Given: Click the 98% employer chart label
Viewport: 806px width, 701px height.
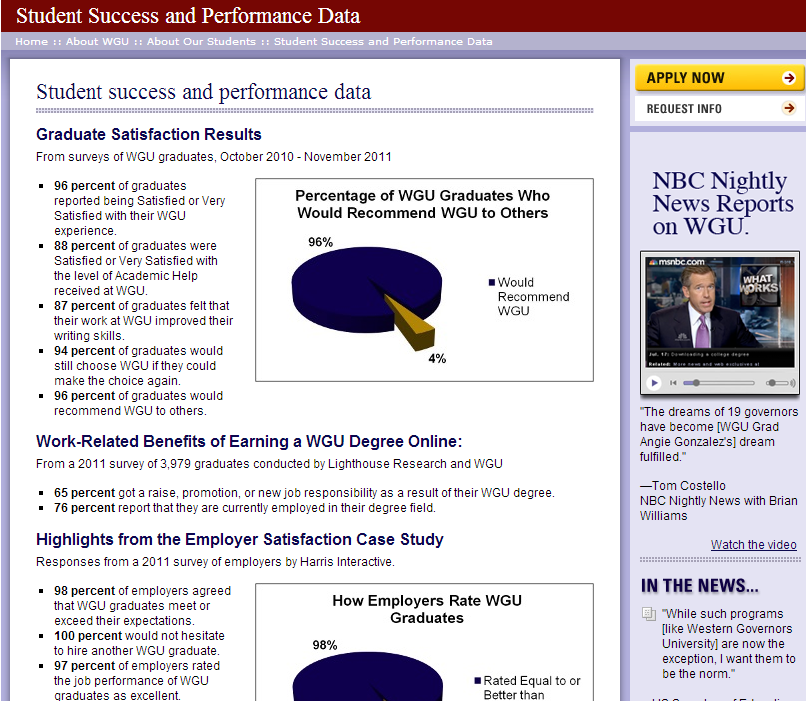Looking at the screenshot, I should pyautogui.click(x=325, y=645).
